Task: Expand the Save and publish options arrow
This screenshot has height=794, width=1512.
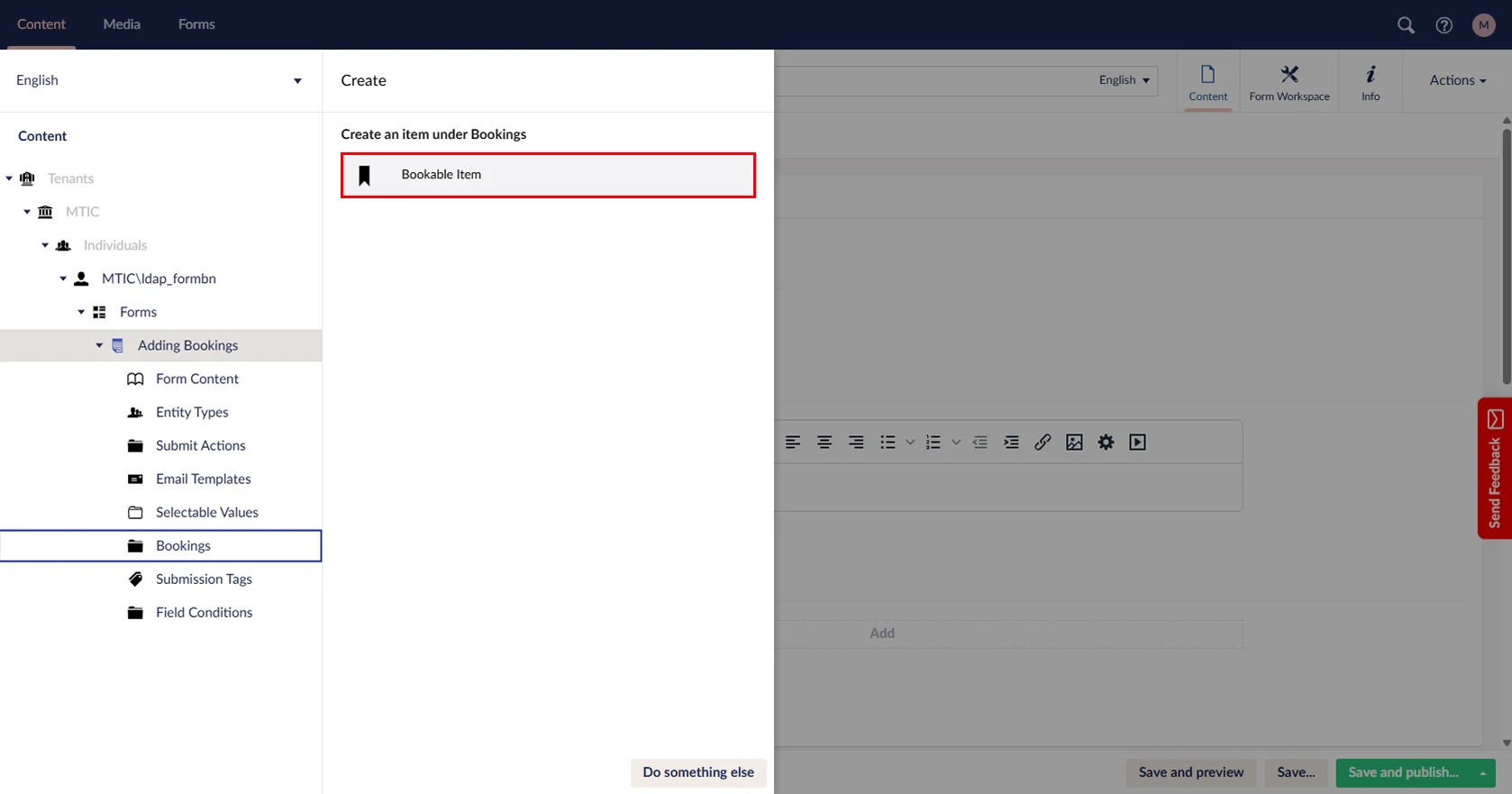Action: pyautogui.click(x=1483, y=773)
